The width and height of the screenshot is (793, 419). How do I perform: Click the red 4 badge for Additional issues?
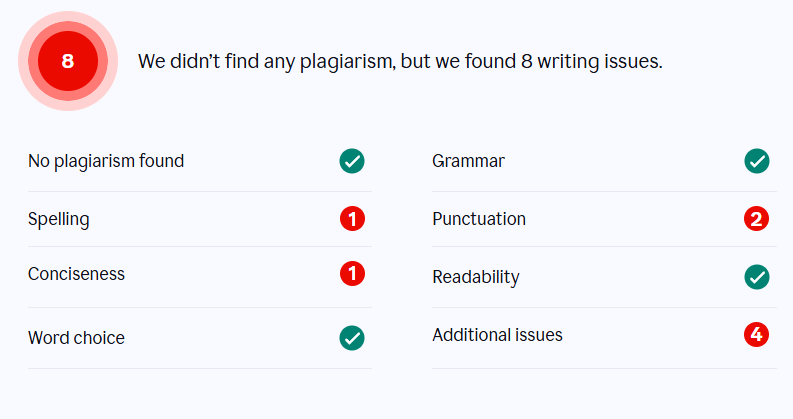756,335
